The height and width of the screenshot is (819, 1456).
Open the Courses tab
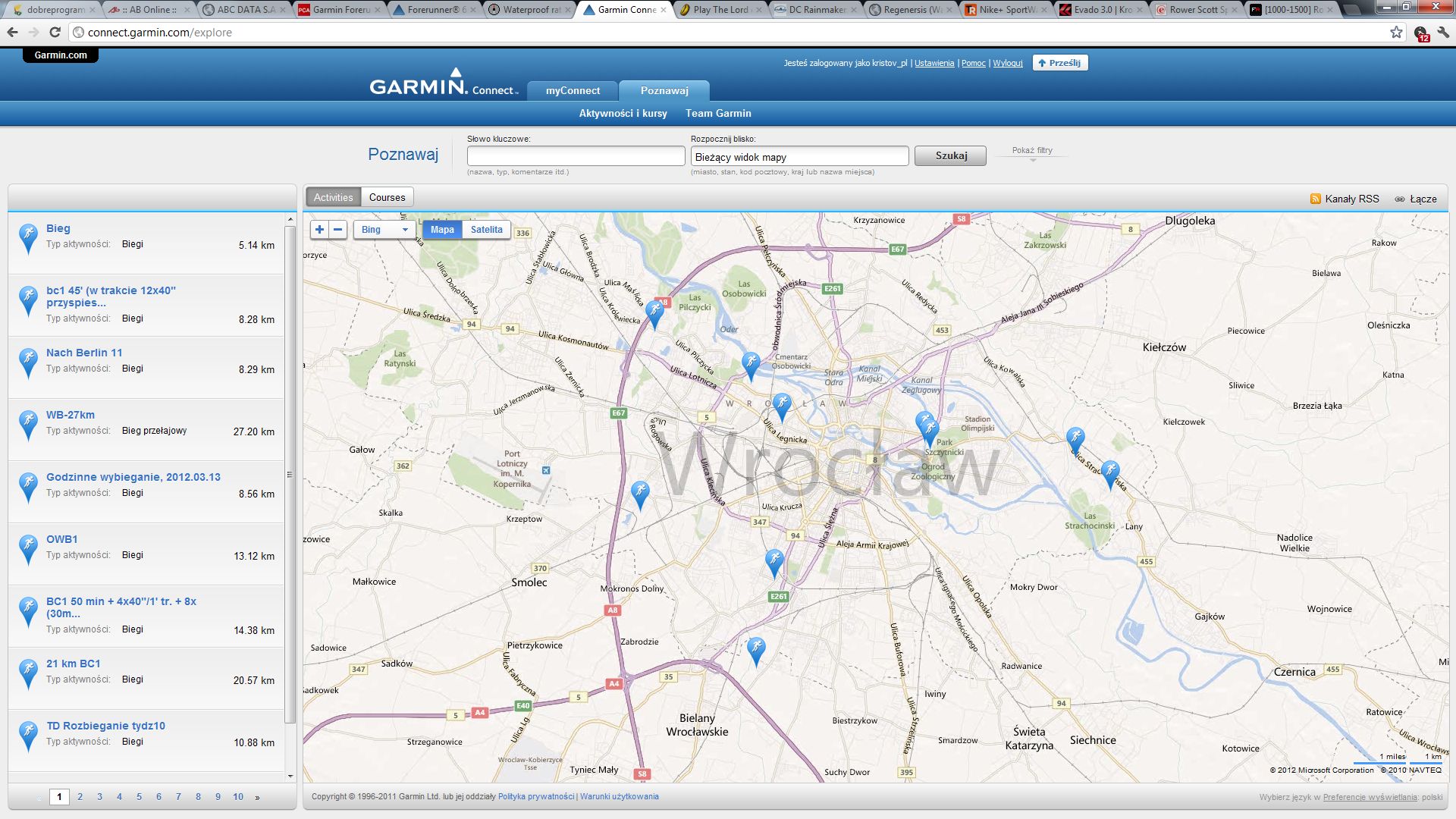pyautogui.click(x=387, y=197)
